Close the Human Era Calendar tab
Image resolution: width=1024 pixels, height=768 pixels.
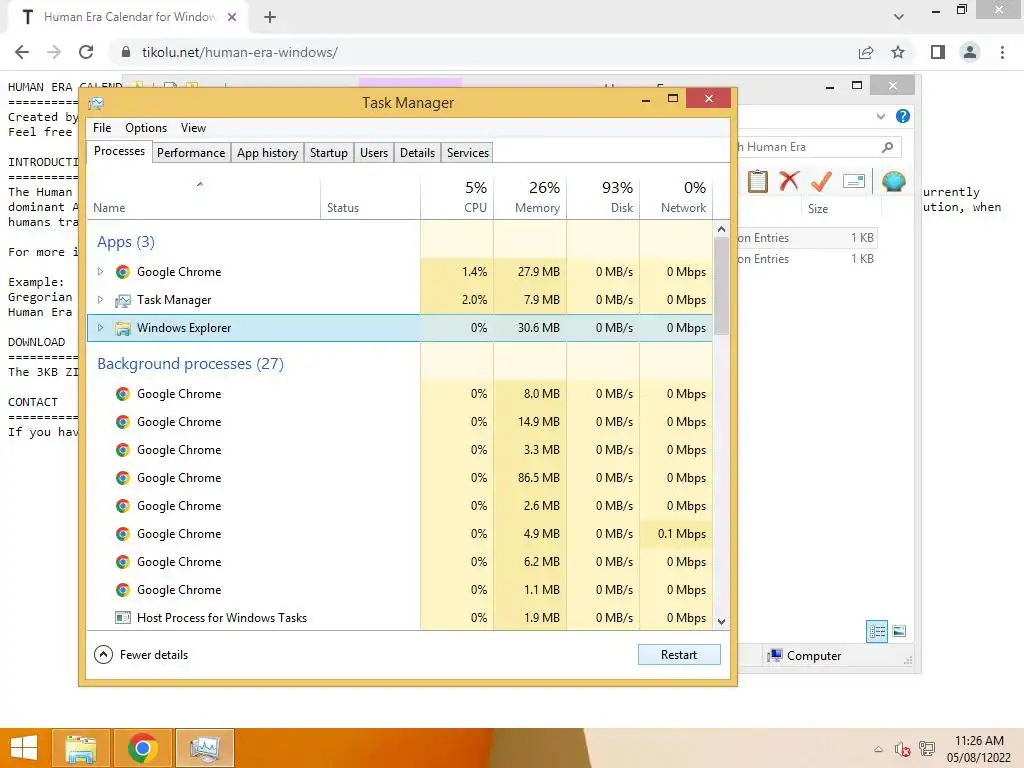[x=232, y=18]
